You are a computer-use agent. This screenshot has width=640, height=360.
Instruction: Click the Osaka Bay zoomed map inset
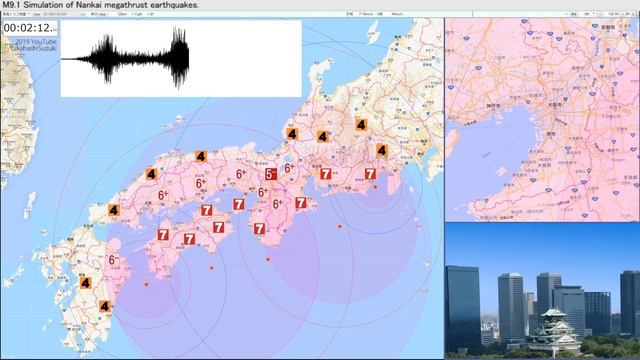(542, 120)
